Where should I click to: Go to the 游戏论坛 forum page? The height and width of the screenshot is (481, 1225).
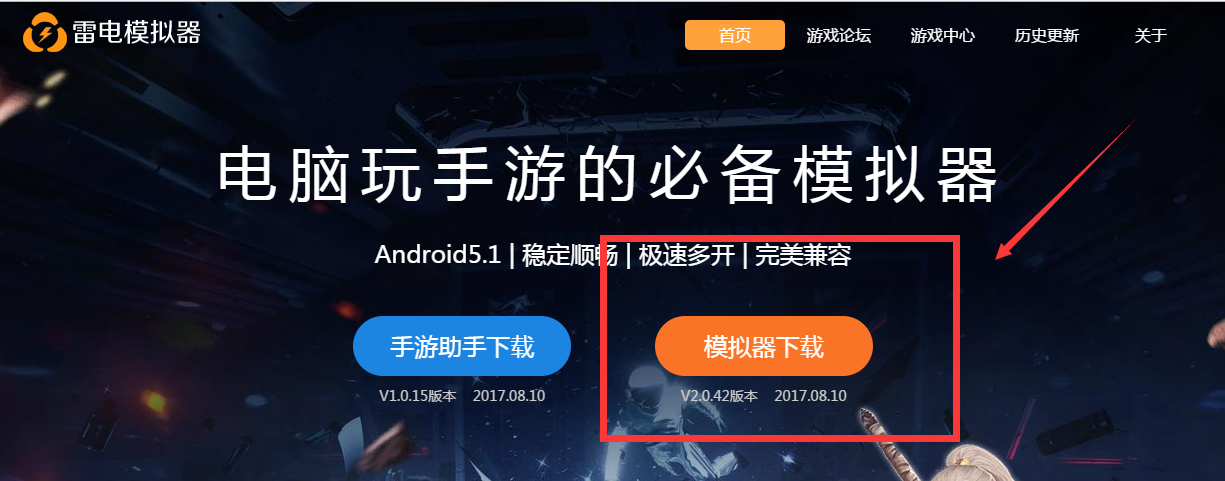(839, 35)
